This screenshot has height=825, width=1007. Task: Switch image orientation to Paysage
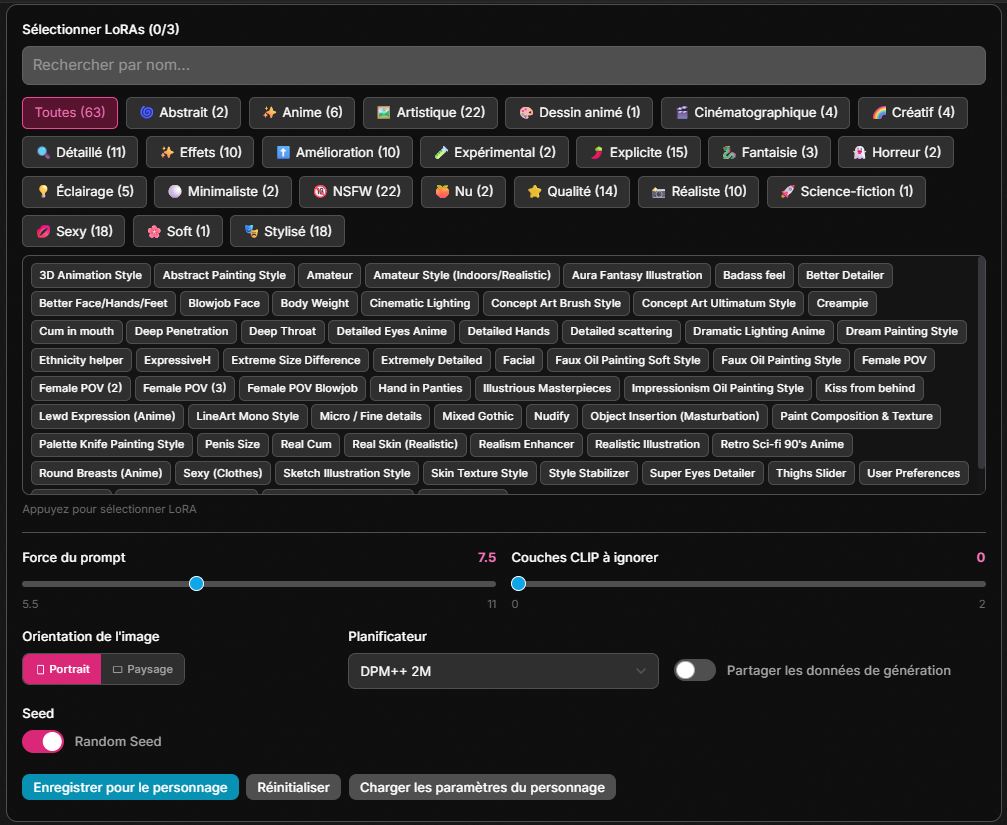point(143,669)
